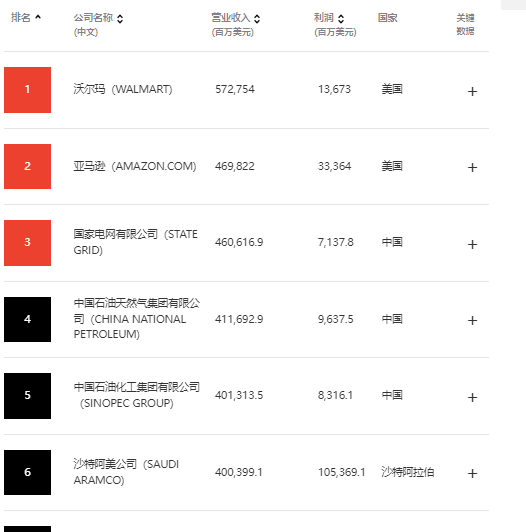Open 中国石油化工集团有限公司 (SINOPEC GROUP) entry
Image resolution: width=526 pixels, height=532 pixels.
[x=136, y=395]
